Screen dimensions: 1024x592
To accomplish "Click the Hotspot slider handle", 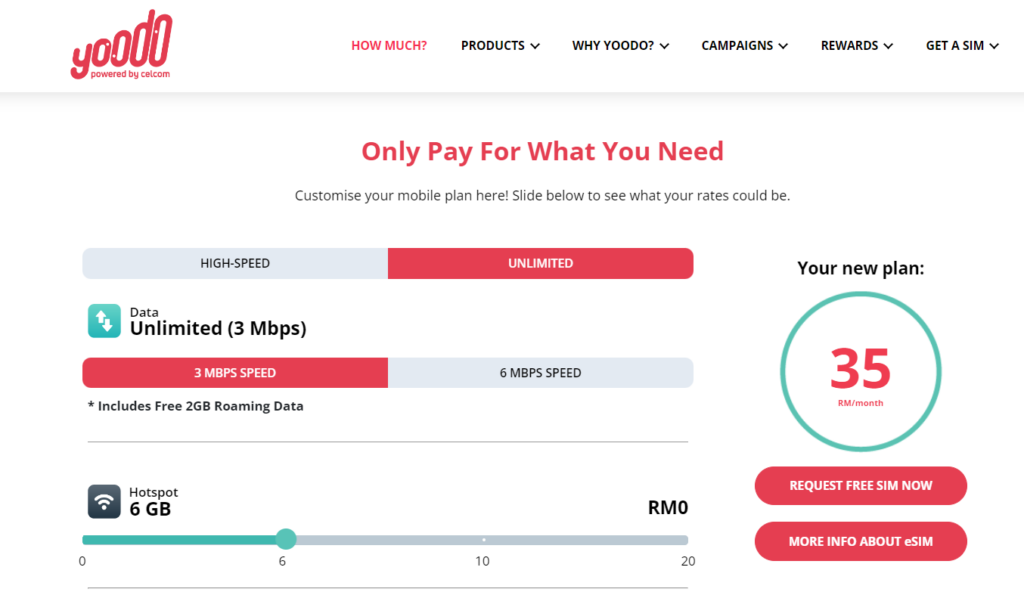I will click(x=286, y=540).
